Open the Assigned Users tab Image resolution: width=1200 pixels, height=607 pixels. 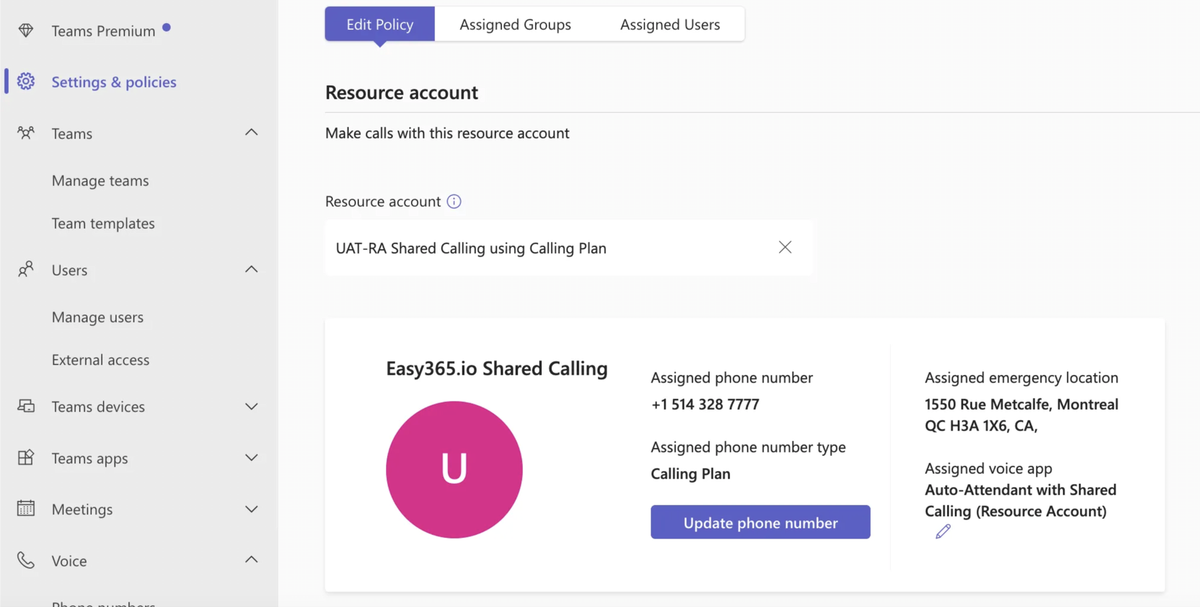(x=670, y=24)
